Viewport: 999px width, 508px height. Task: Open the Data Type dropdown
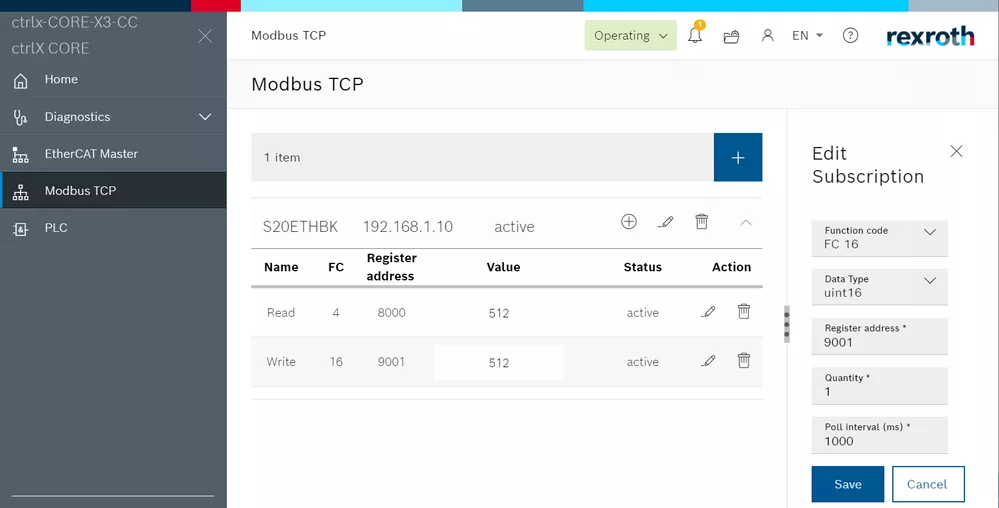[879, 287]
